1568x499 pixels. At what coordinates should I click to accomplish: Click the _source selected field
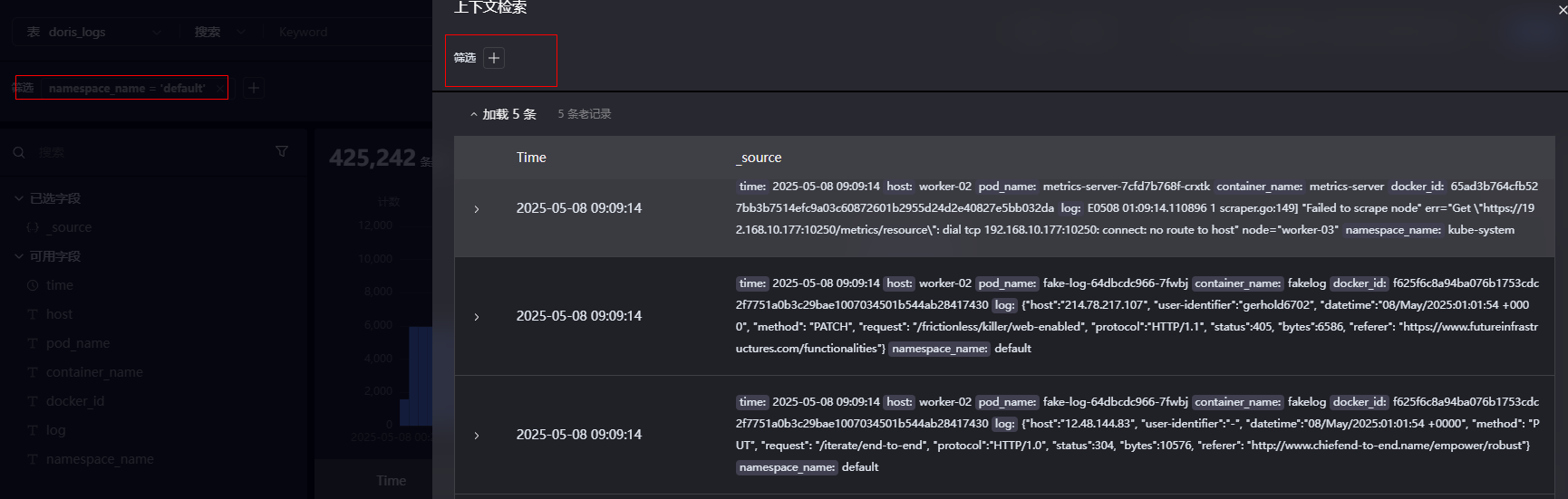click(x=69, y=227)
